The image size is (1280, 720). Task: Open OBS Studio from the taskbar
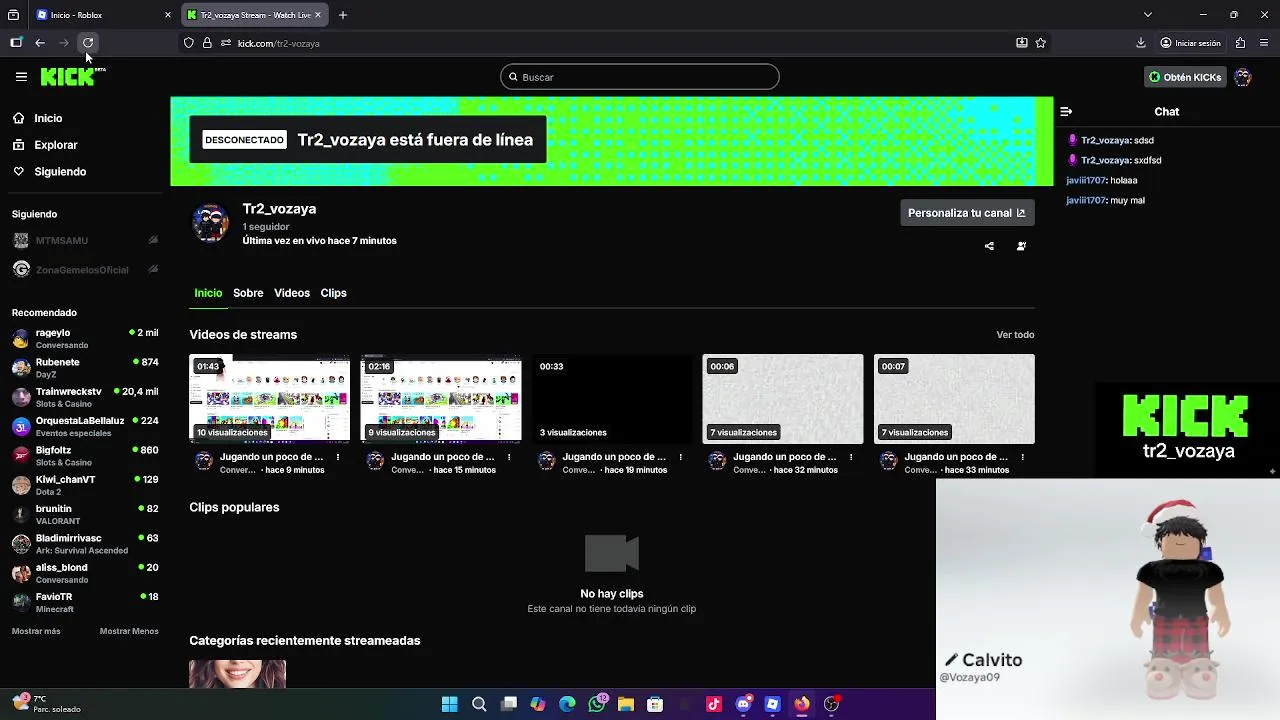coord(831,704)
